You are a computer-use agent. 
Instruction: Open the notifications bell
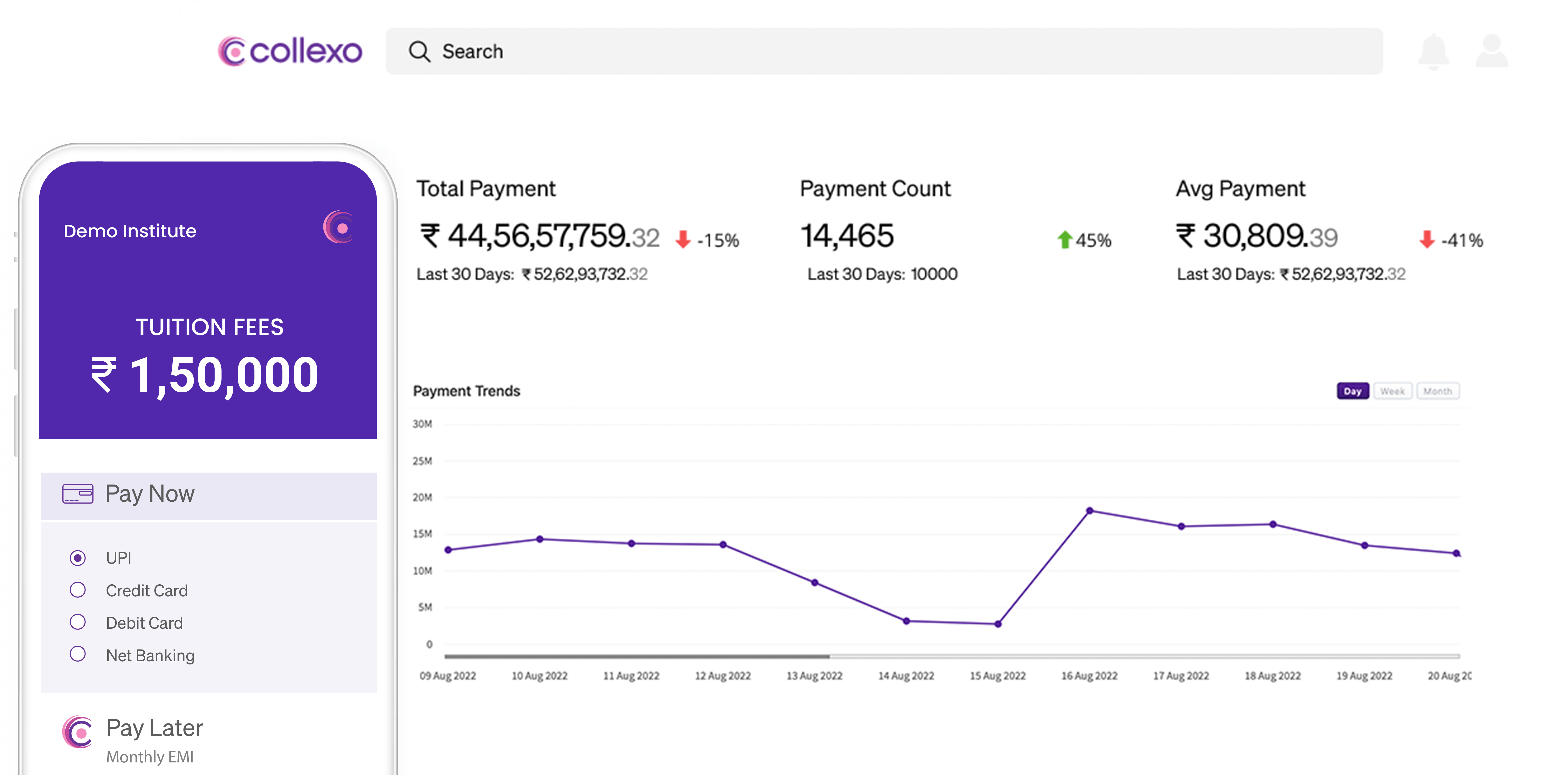click(1434, 52)
